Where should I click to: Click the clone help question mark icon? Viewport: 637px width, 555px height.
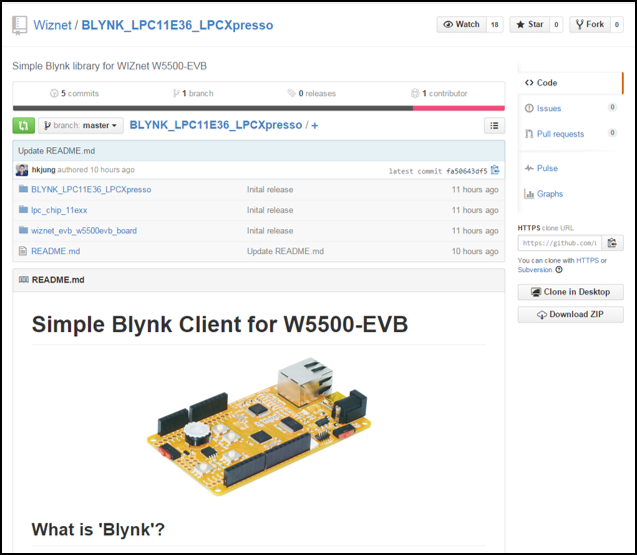[x=559, y=270]
